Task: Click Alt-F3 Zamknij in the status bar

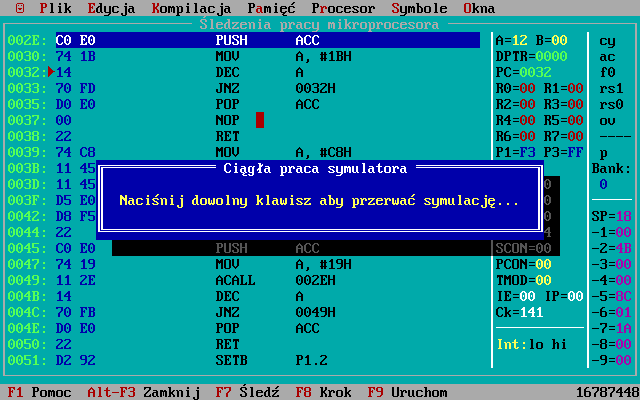Action: (143, 392)
